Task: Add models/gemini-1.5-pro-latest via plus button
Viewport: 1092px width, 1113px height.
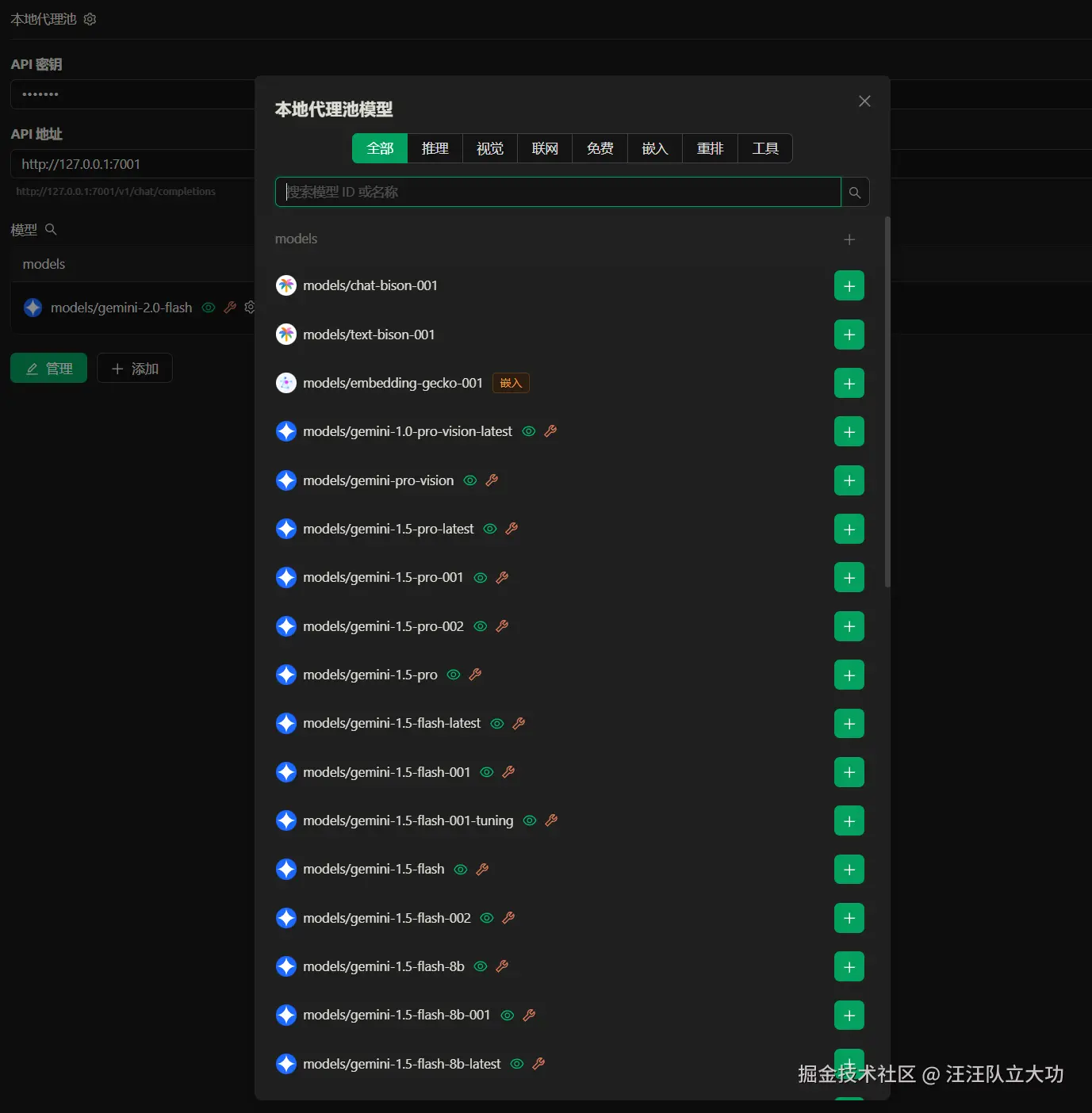Action: point(849,530)
